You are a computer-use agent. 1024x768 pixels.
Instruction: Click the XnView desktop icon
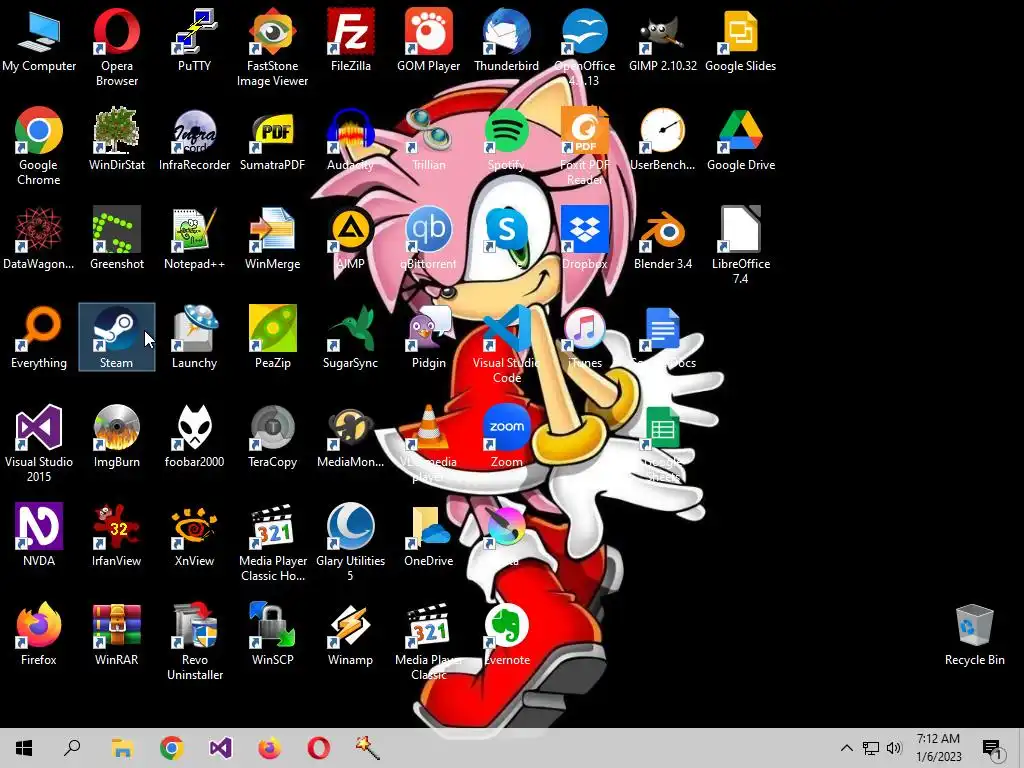point(195,527)
